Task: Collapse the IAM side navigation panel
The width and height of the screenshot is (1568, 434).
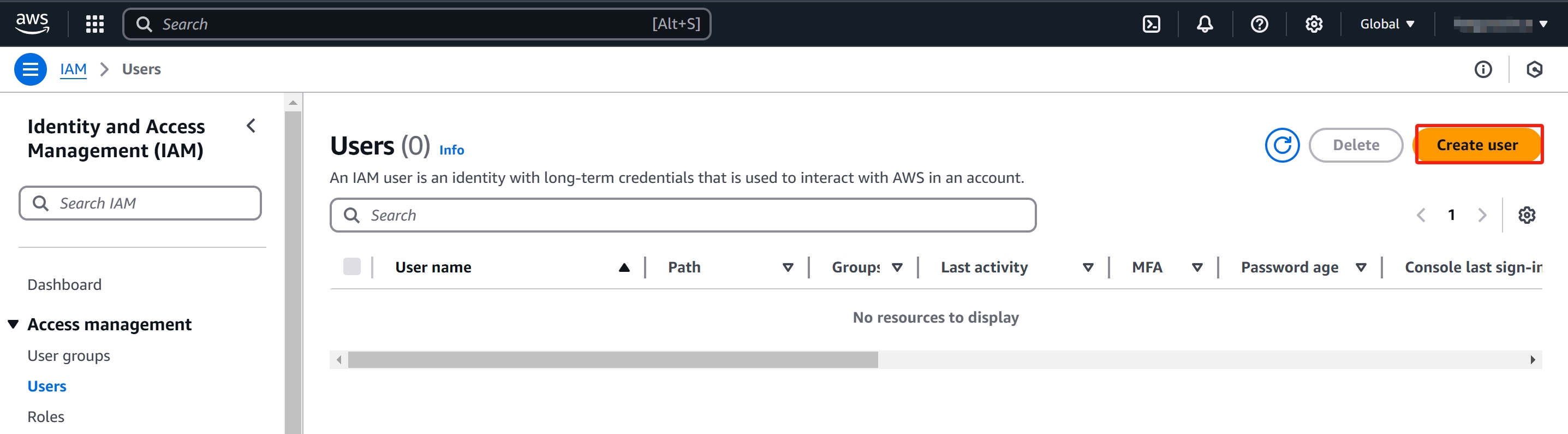Action: pyautogui.click(x=251, y=126)
